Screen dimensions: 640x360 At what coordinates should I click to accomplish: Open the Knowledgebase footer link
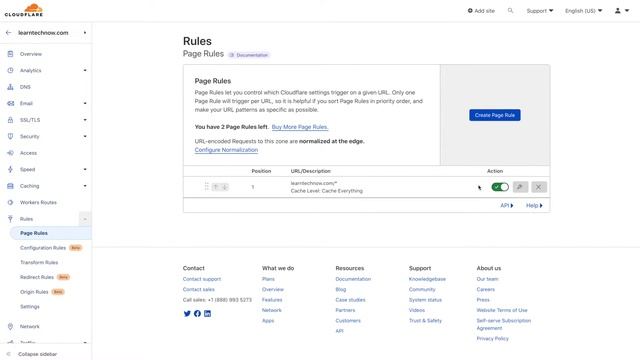pos(427,279)
